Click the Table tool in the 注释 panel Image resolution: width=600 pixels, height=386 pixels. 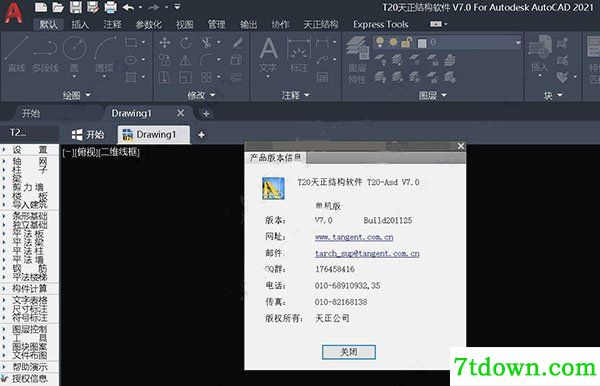(322, 78)
